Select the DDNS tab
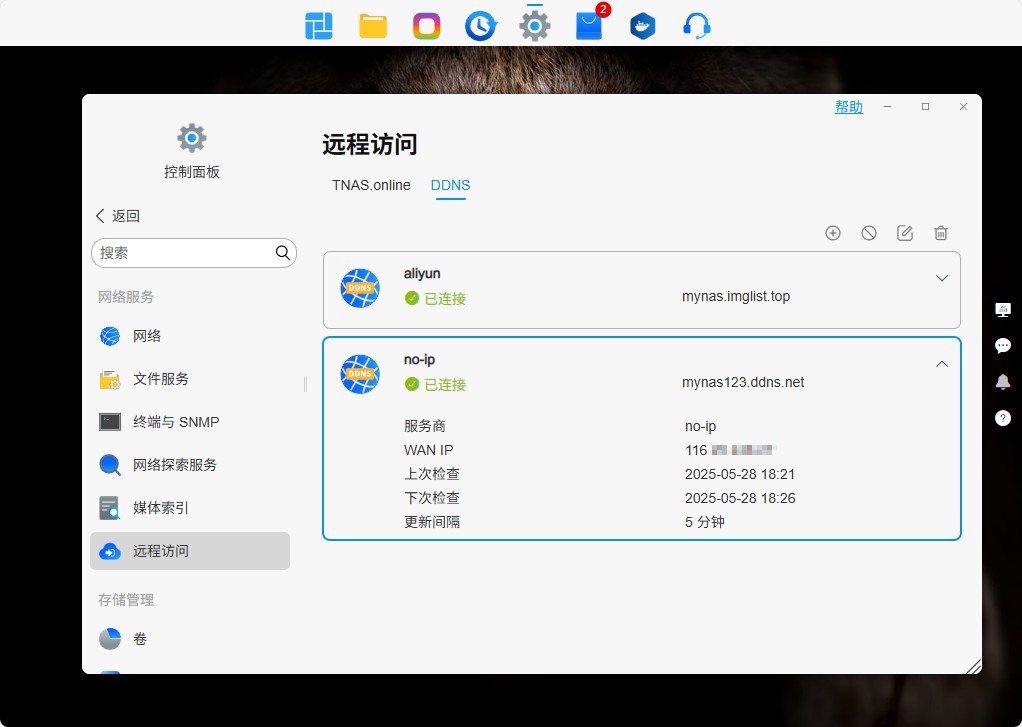The width and height of the screenshot is (1022, 727). pyautogui.click(x=450, y=185)
